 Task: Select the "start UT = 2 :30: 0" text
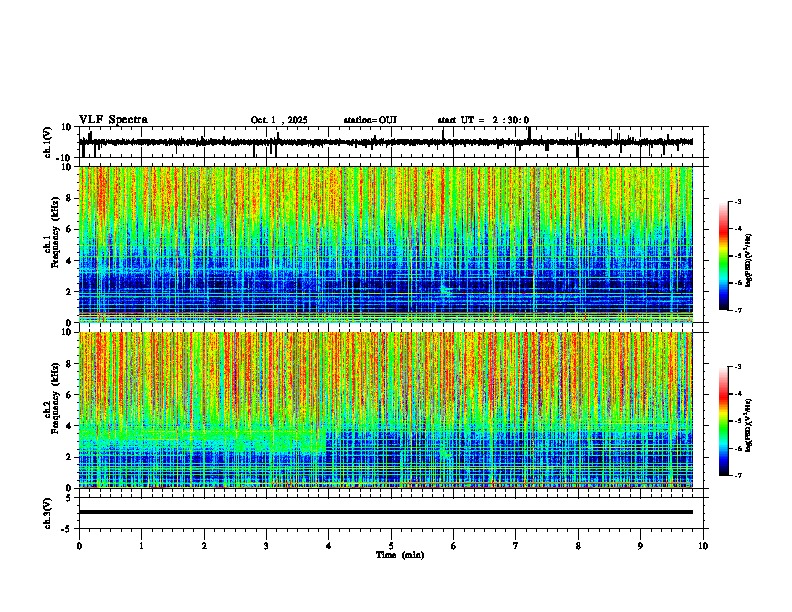(x=483, y=120)
